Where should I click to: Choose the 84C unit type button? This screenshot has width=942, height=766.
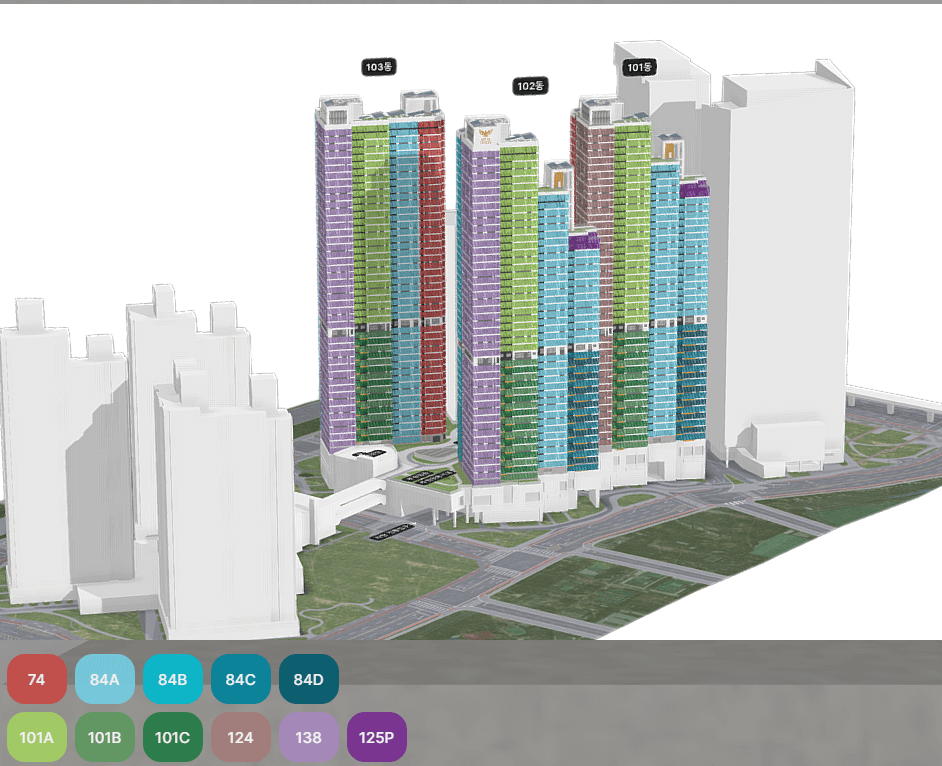pyautogui.click(x=240, y=679)
